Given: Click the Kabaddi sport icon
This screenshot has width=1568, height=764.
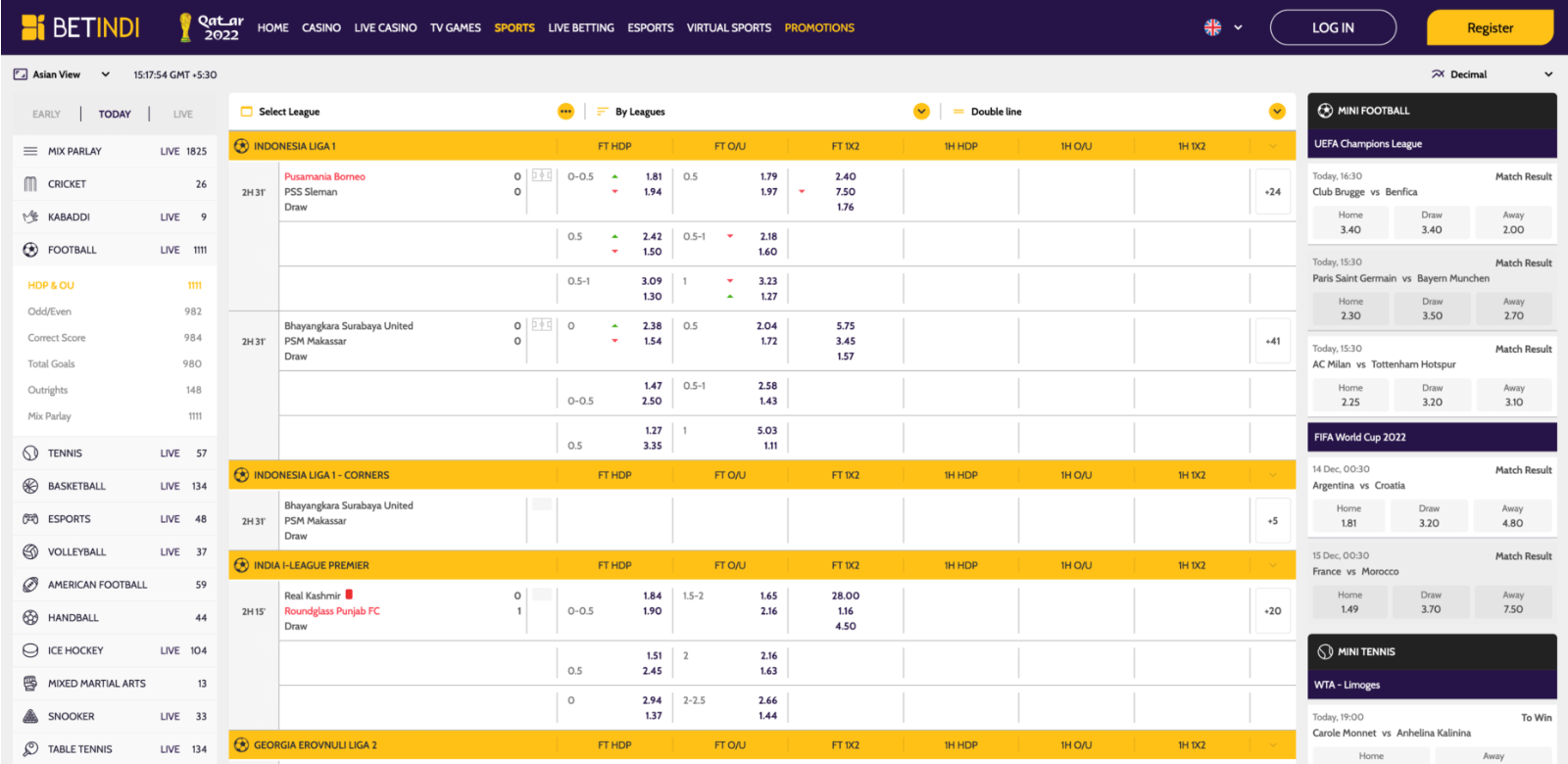Looking at the screenshot, I should 30,216.
